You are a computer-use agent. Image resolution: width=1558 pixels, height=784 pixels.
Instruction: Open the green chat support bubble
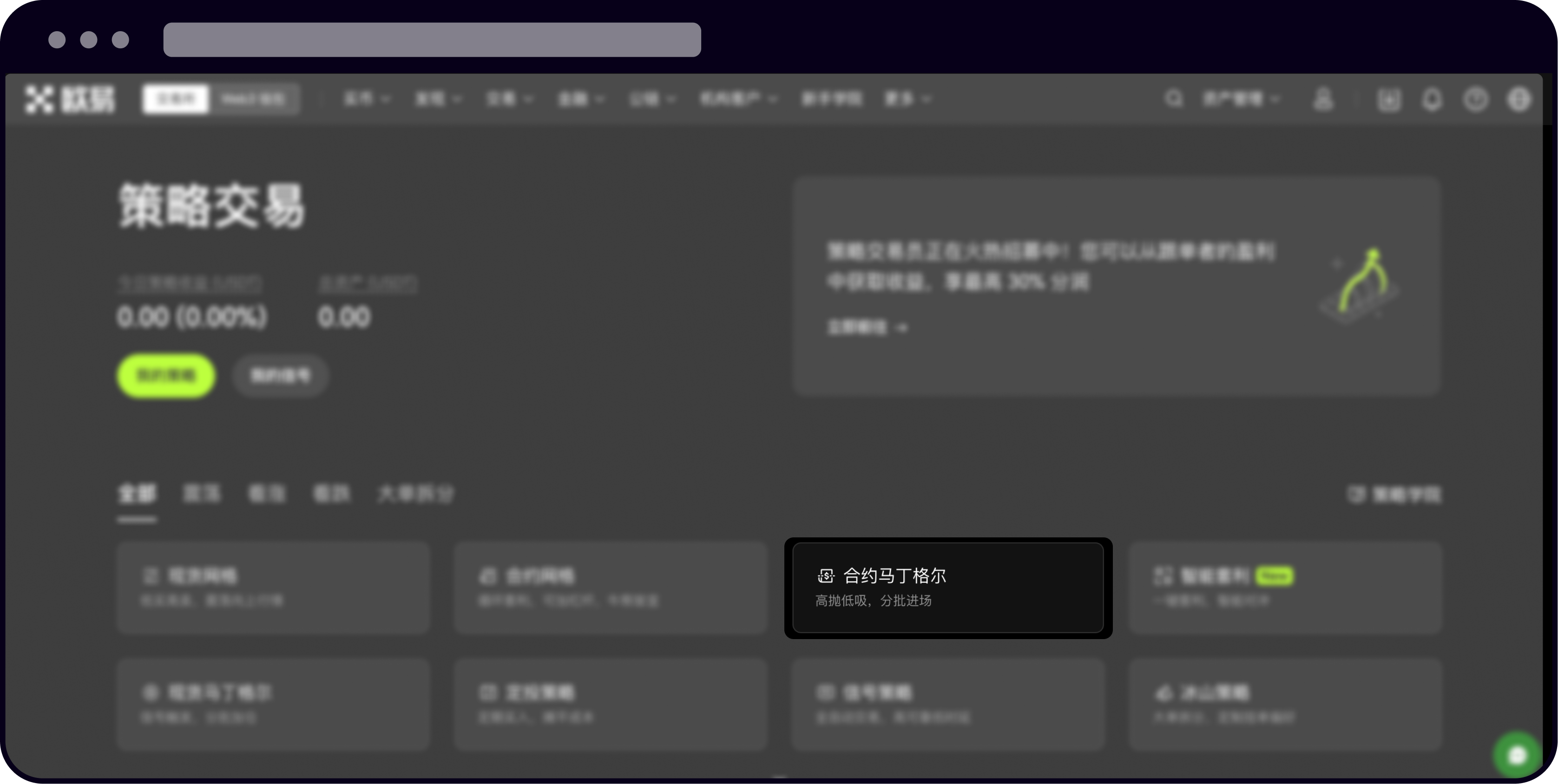1517,755
